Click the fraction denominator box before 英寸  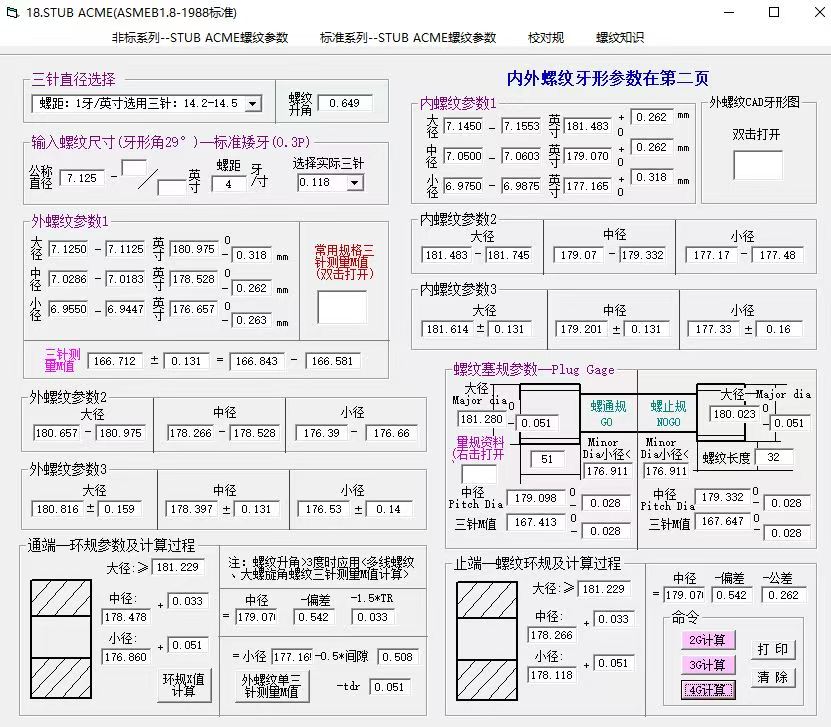coord(171,188)
